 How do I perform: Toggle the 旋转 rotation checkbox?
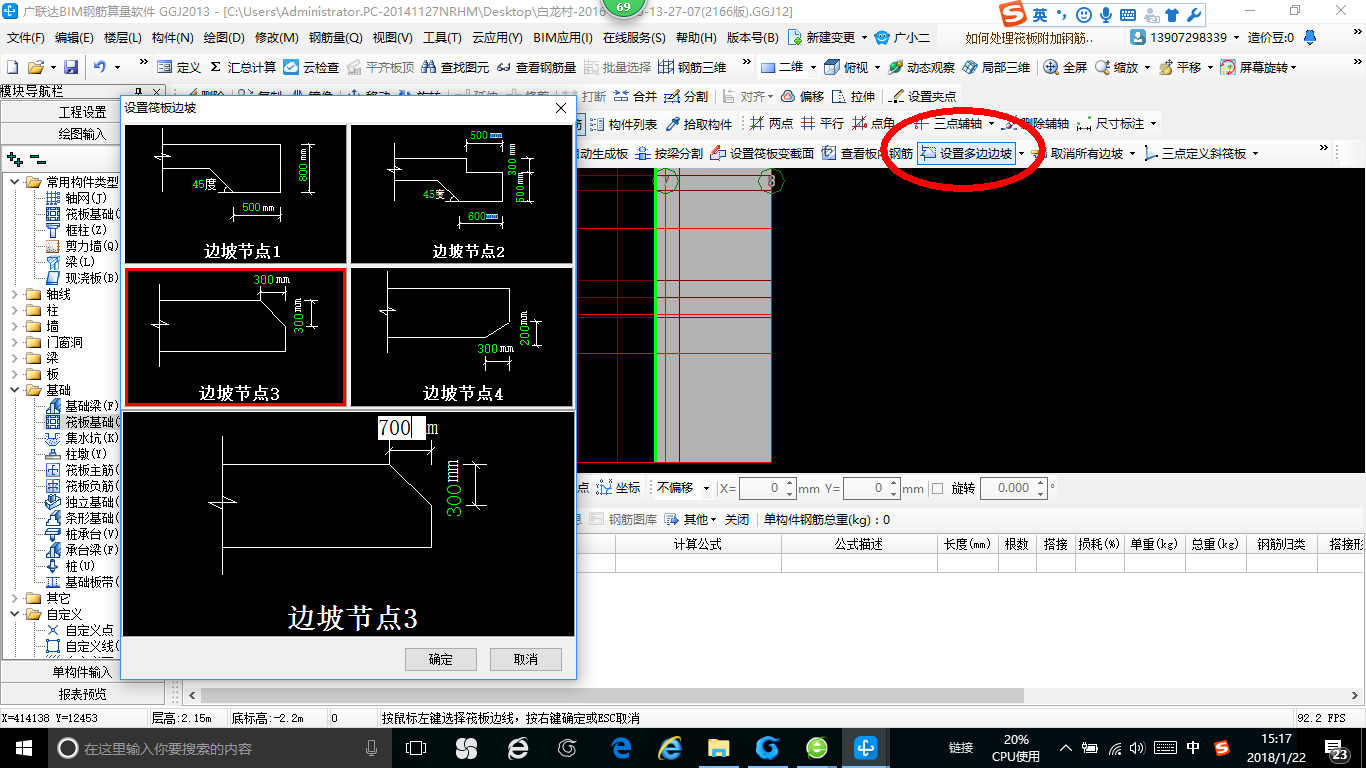[x=937, y=488]
